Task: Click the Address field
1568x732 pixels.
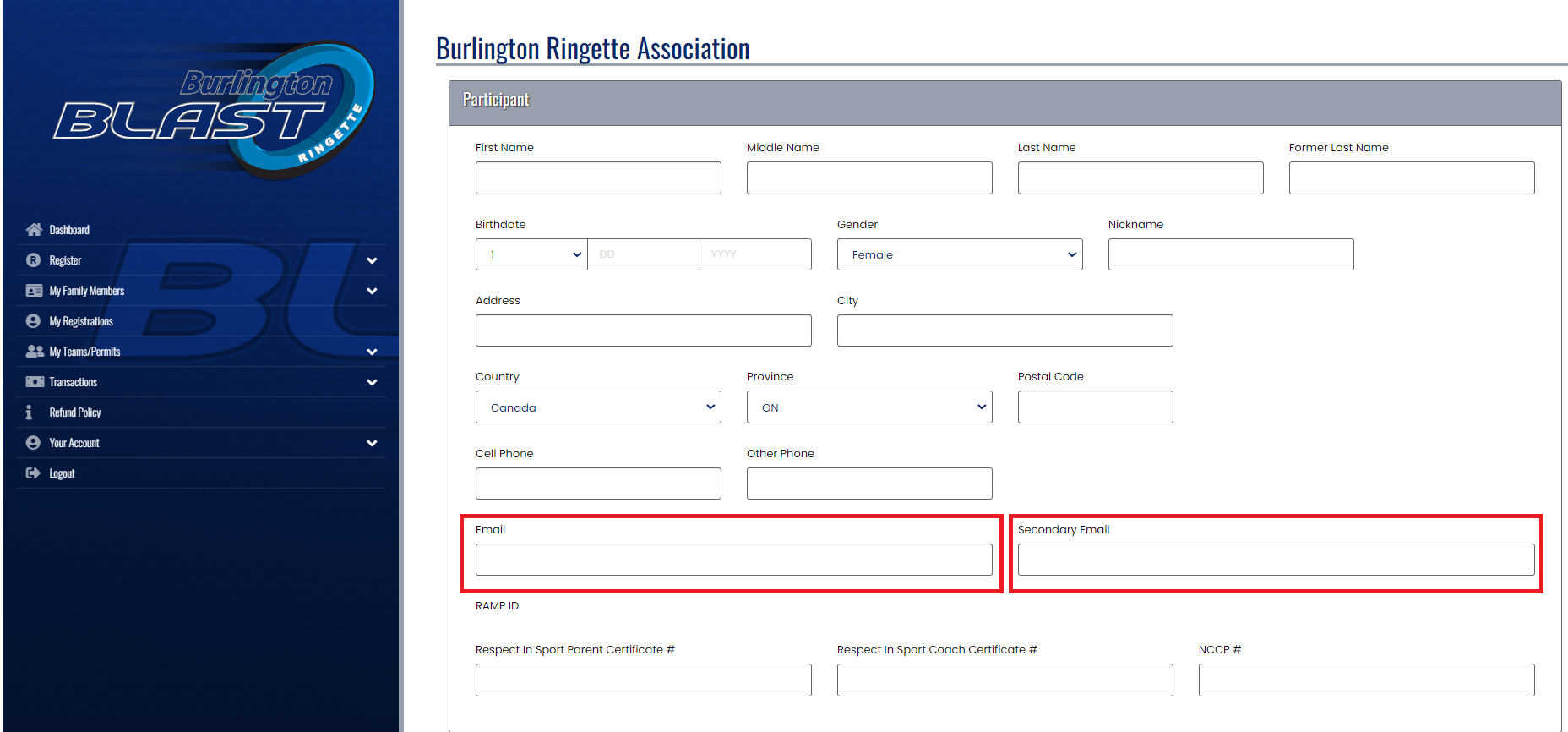Action: (644, 330)
